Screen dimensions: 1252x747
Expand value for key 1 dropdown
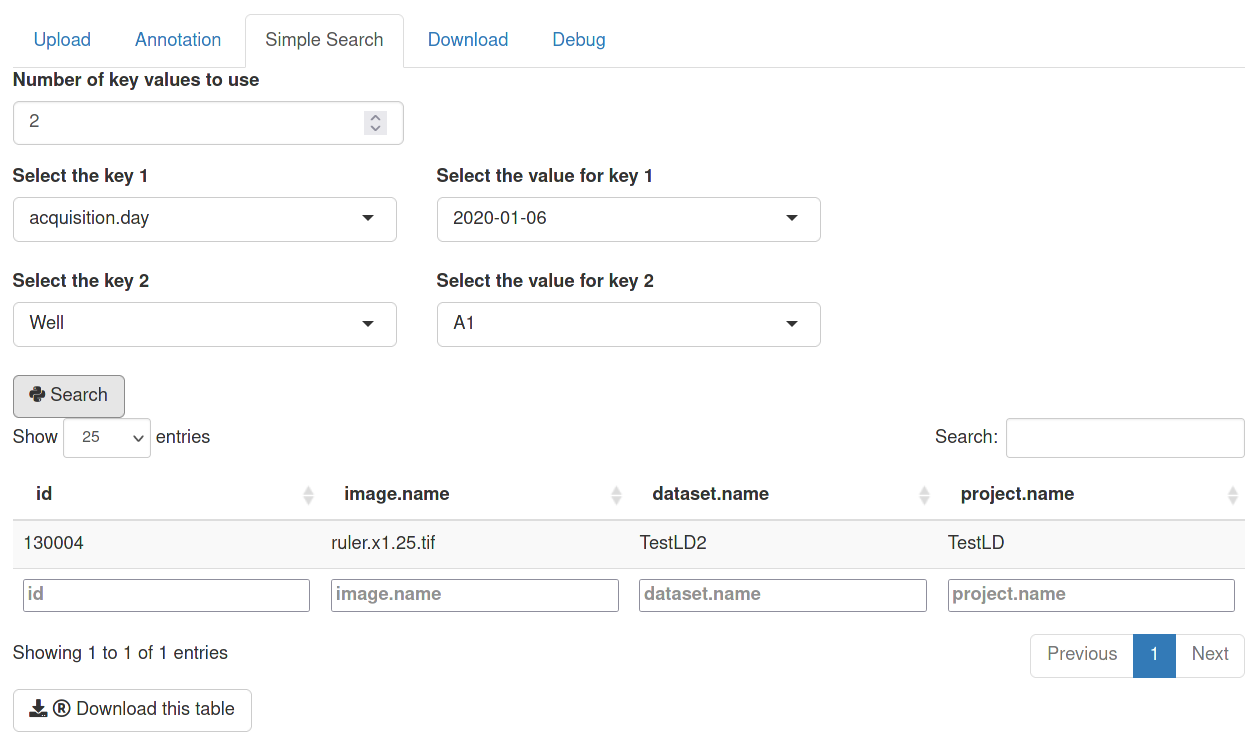pos(628,219)
